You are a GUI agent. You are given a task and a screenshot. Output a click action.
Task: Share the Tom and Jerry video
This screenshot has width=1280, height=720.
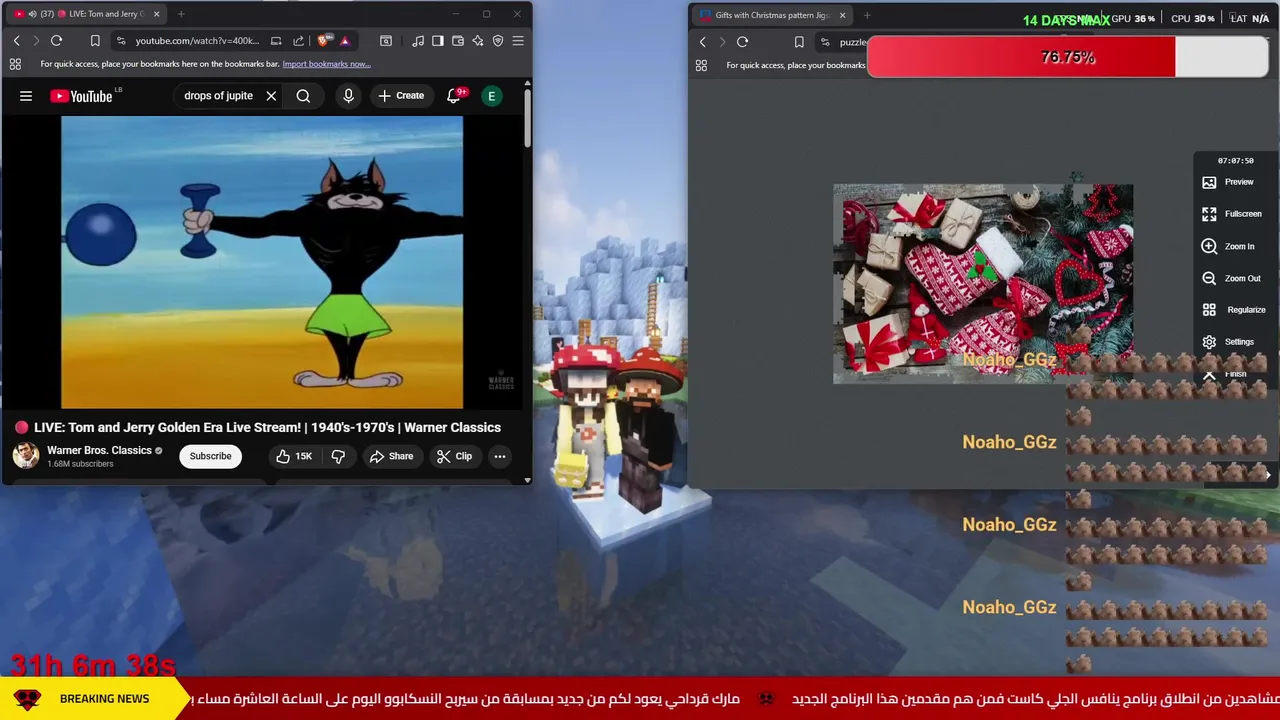pos(391,456)
